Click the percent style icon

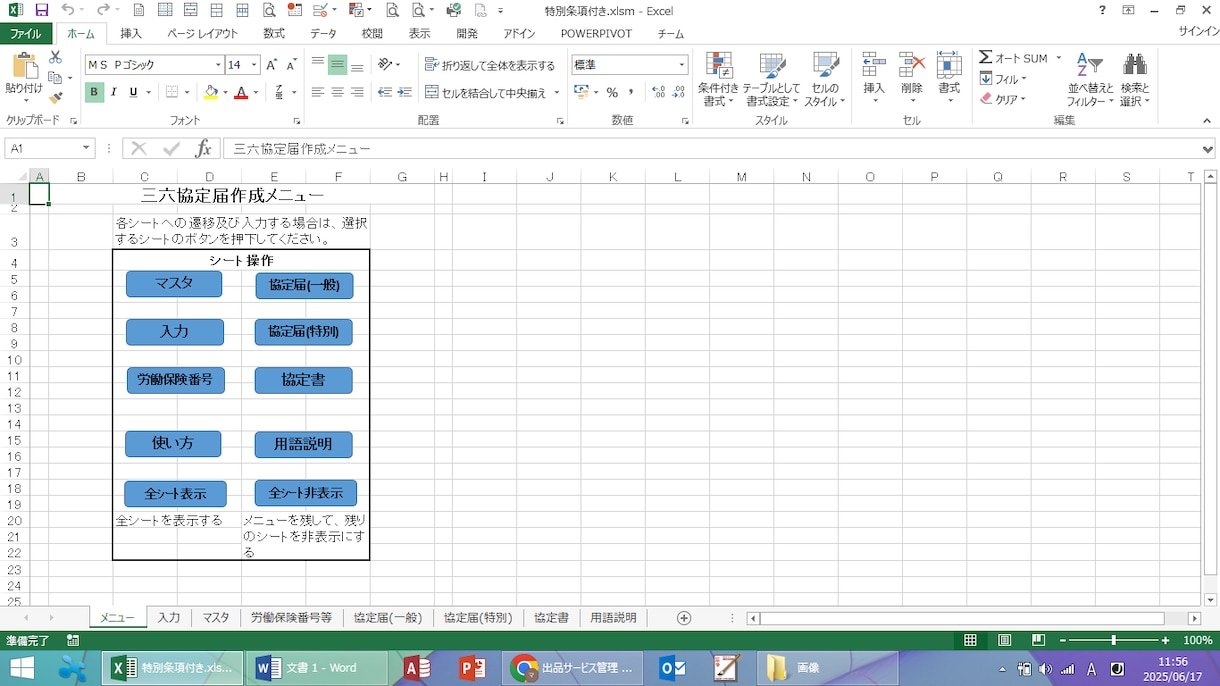pos(612,92)
